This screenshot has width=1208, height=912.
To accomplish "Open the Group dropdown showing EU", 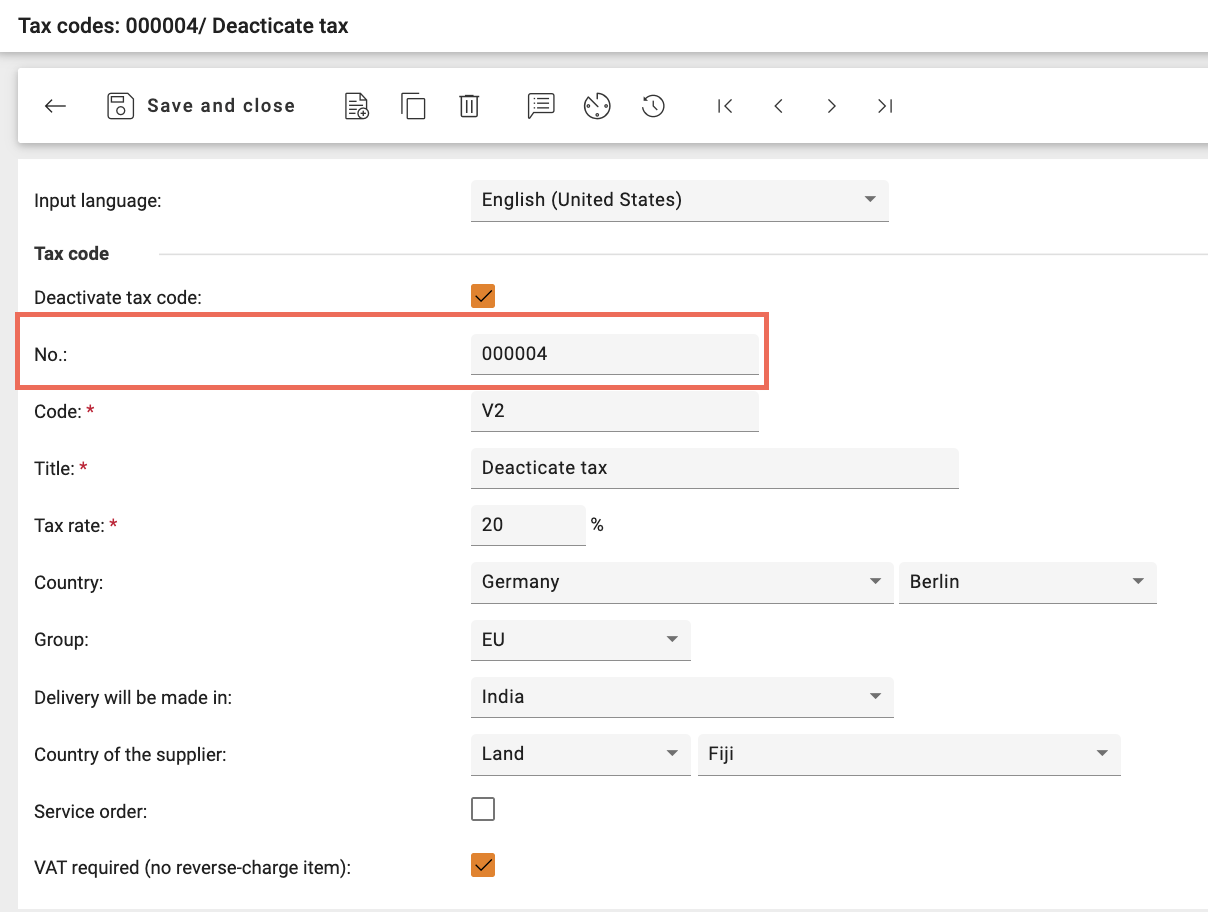I will 579,640.
